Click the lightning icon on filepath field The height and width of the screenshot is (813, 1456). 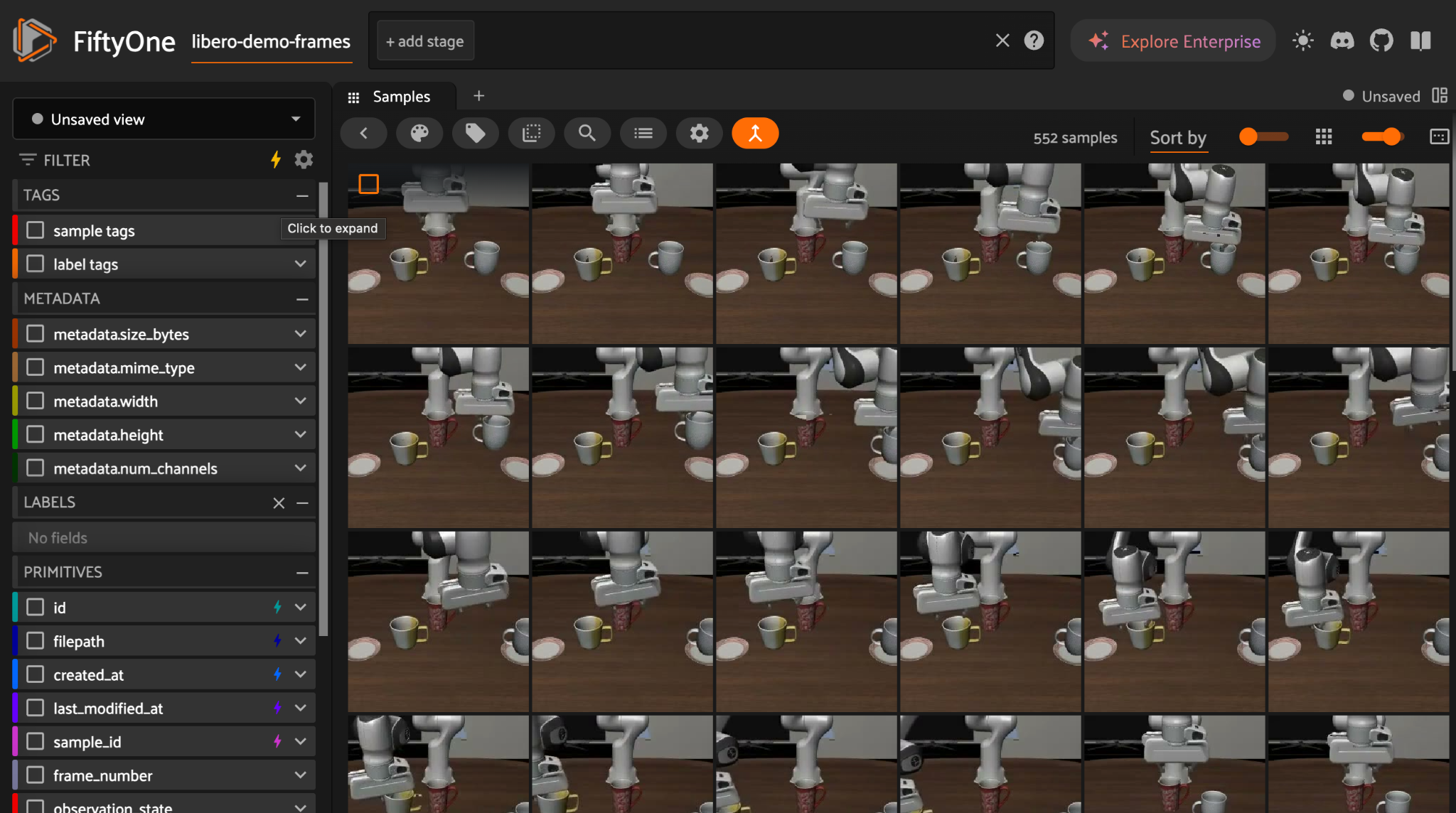point(277,640)
